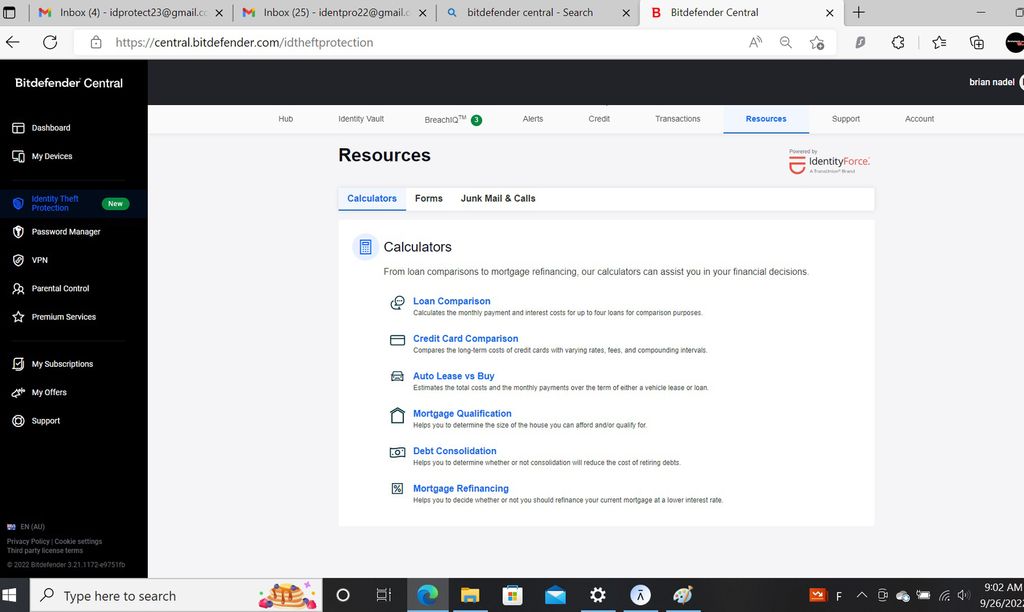Check My Offers in the sidebar
The image size is (1024, 612).
pyautogui.click(x=48, y=392)
